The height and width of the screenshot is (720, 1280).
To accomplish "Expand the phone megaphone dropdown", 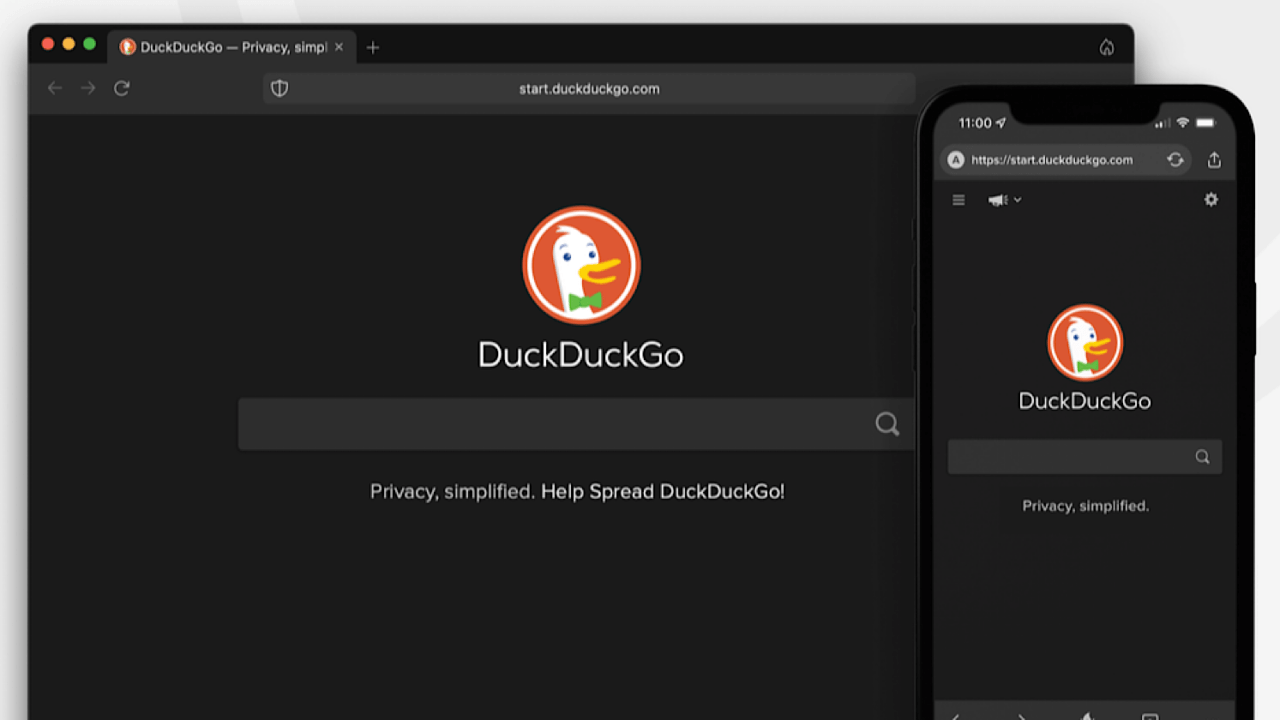I will [x=1005, y=200].
